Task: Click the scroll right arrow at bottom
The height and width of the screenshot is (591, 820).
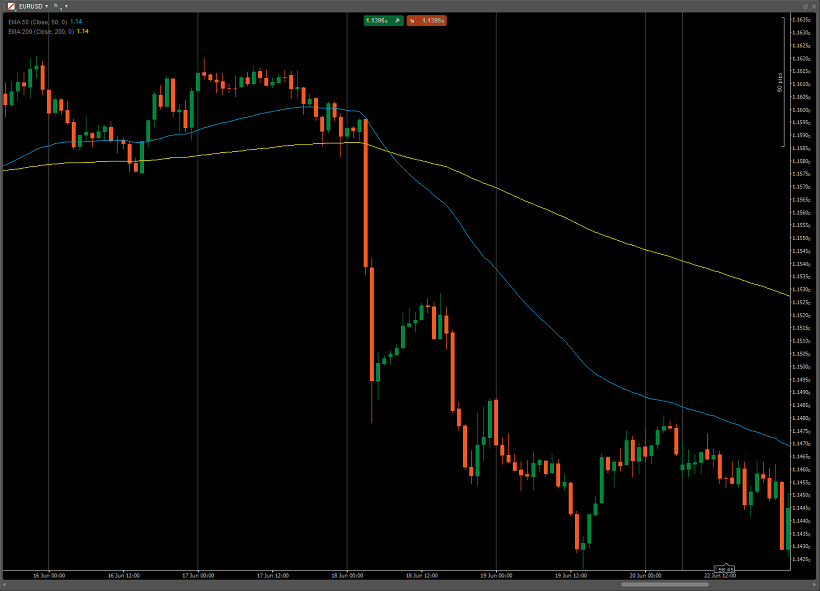Action: click(x=815, y=584)
